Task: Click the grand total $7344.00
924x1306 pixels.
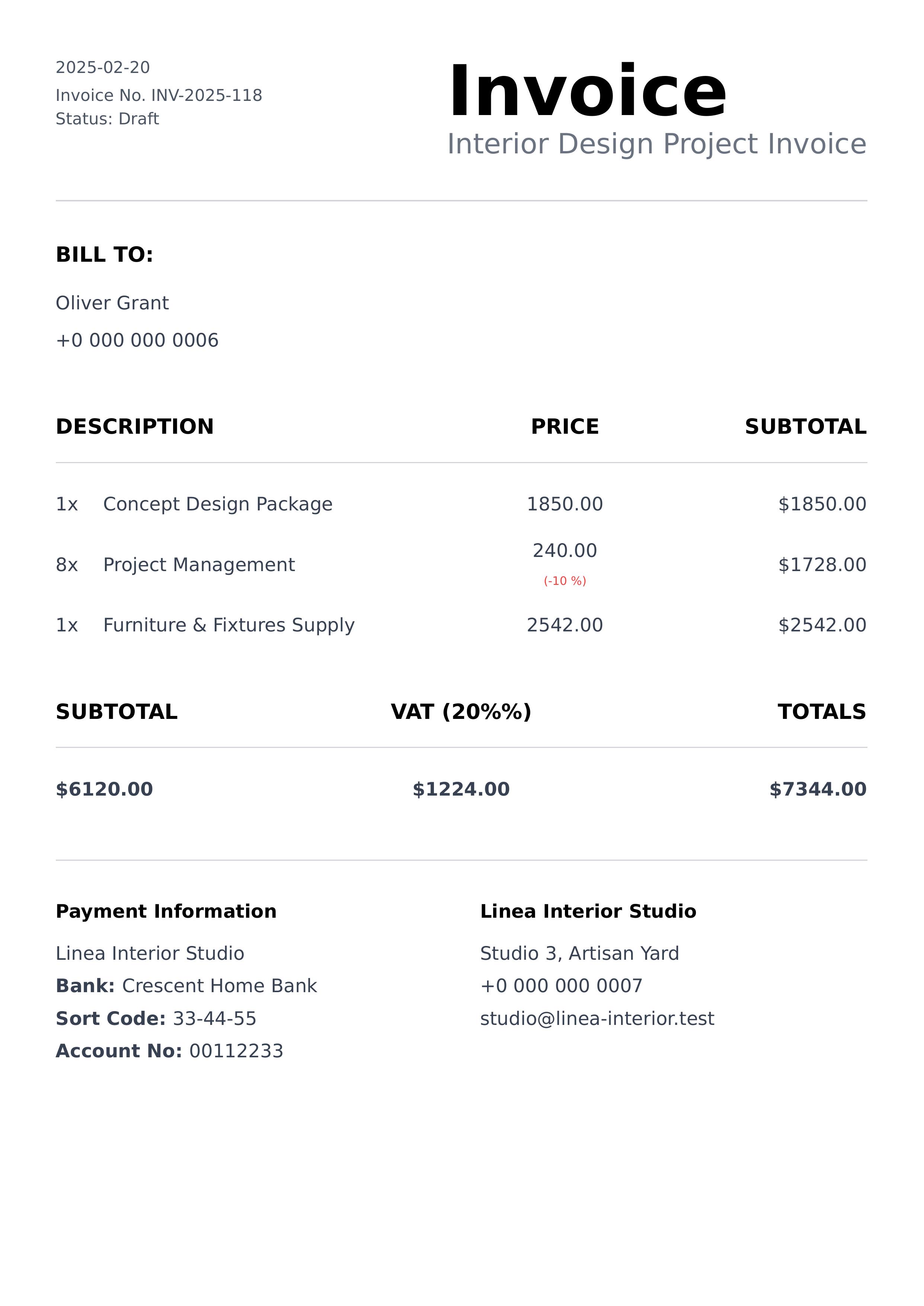Action: click(x=817, y=789)
